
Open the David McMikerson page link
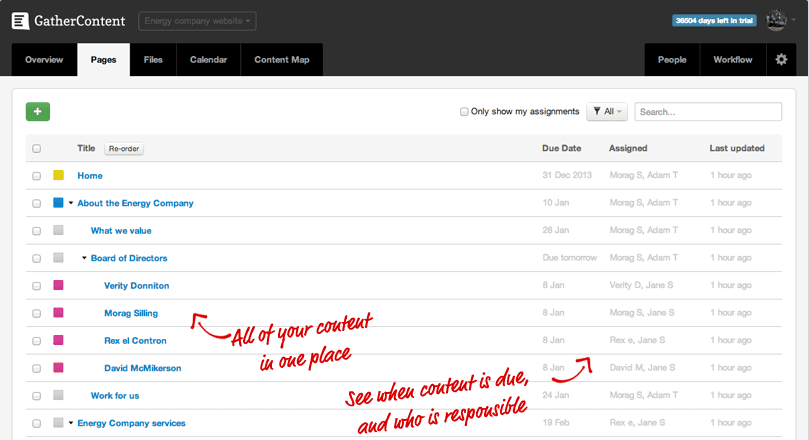click(143, 368)
